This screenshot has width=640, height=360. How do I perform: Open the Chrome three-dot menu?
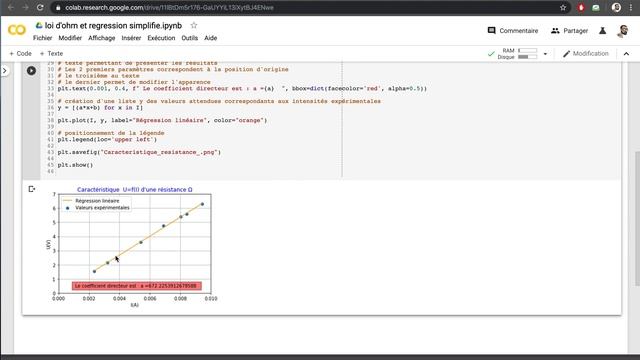tap(631, 7)
